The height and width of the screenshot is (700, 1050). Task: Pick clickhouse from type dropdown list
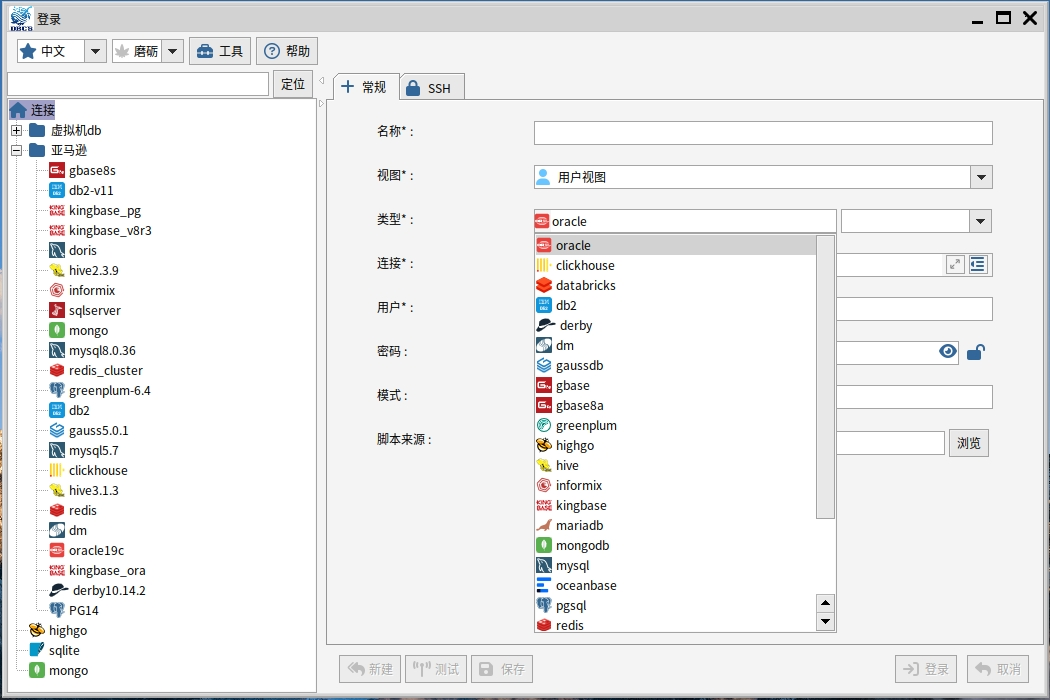coord(676,265)
